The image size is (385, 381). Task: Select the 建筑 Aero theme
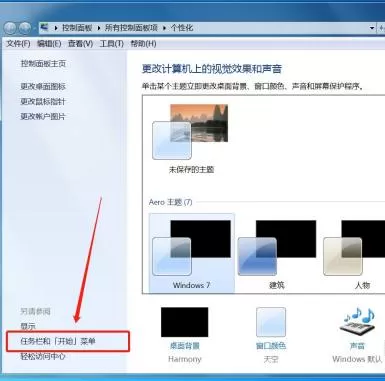coord(277,253)
